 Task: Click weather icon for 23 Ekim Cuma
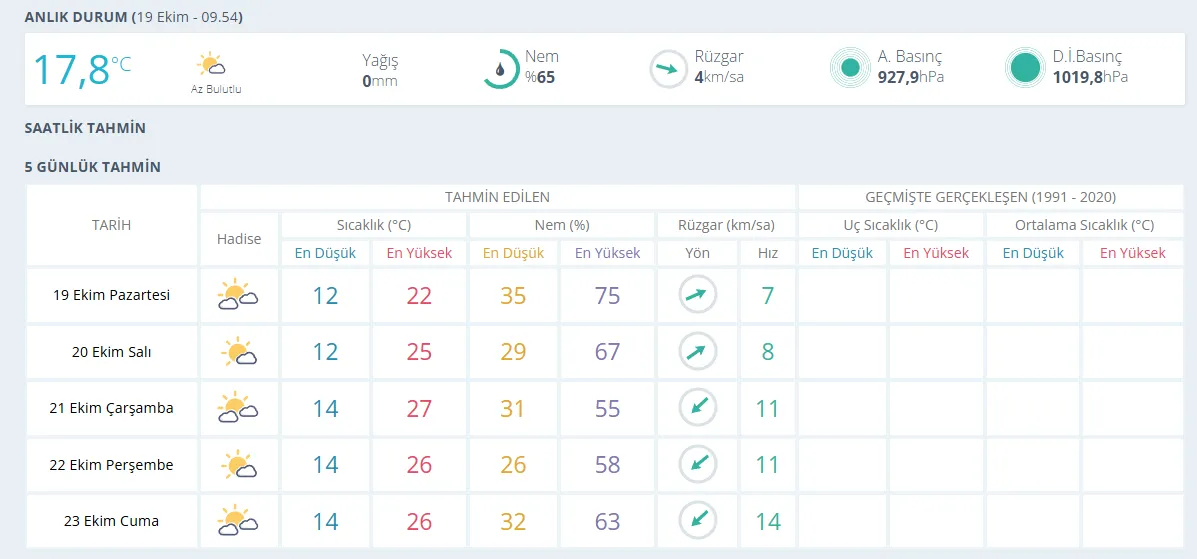(237, 521)
